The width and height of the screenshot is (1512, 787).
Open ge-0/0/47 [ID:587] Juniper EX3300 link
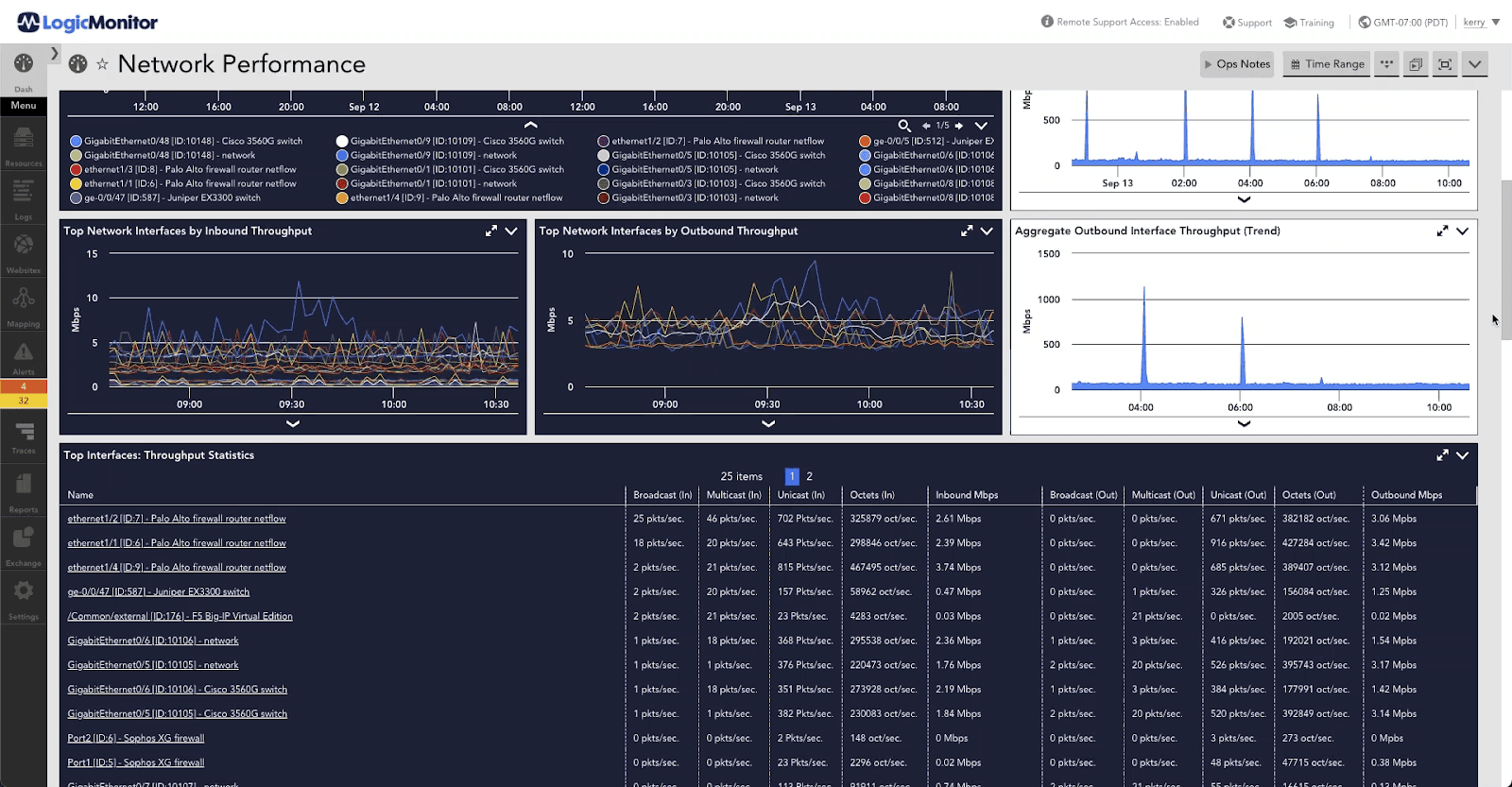click(159, 592)
